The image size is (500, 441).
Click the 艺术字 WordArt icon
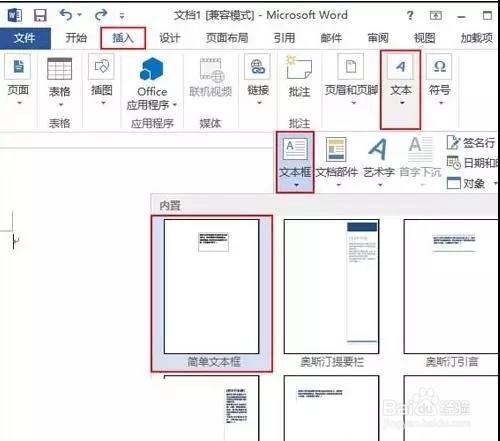point(378,149)
